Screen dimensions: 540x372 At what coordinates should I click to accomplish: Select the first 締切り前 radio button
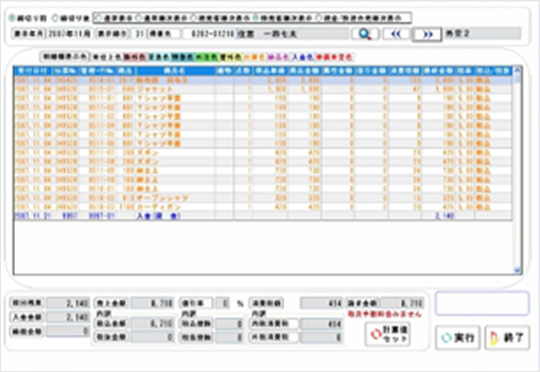point(12,18)
